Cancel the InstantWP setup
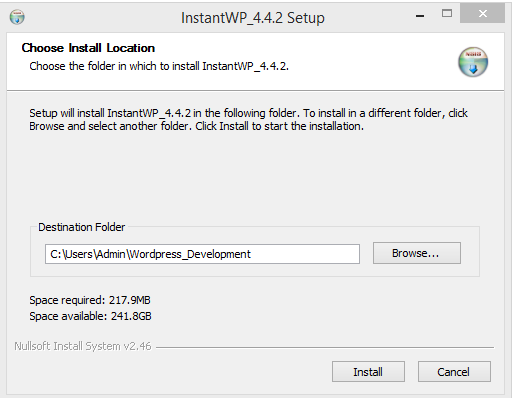The height and width of the screenshot is (398, 512). tap(454, 372)
